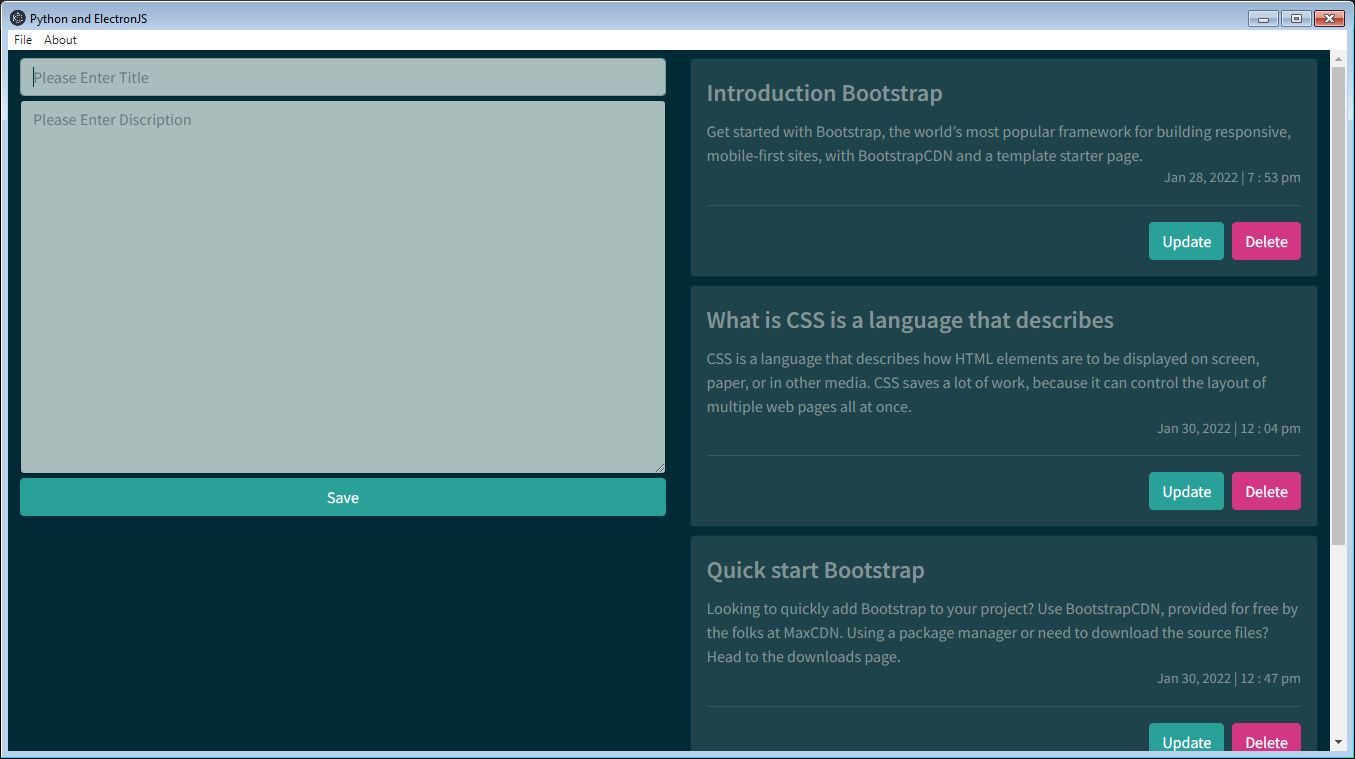This screenshot has height=759, width=1355.
Task: Click the Get started with Bootstrap description
Action: click(x=999, y=144)
